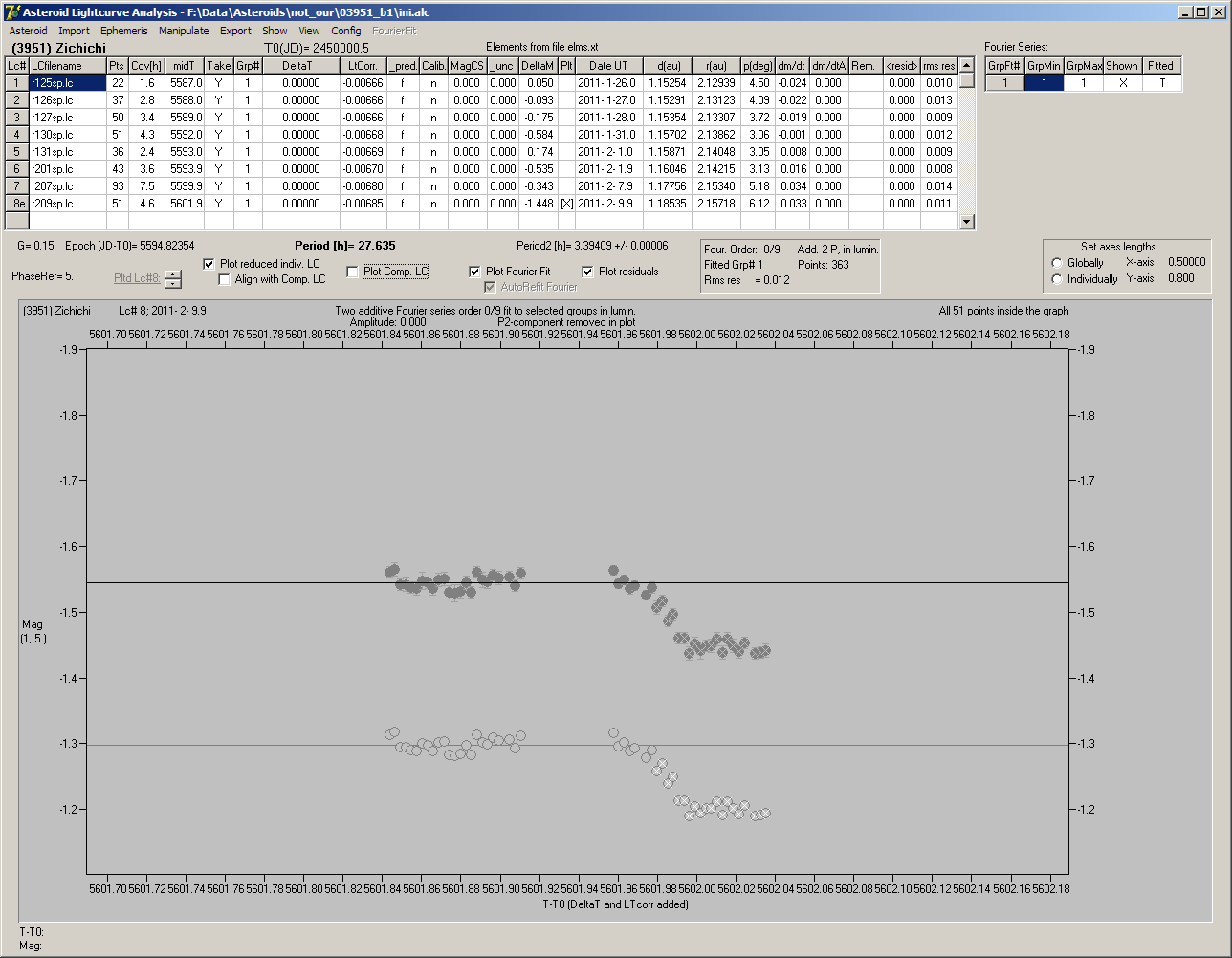
Task: Select file r131sp.lc row
Action: 67,152
